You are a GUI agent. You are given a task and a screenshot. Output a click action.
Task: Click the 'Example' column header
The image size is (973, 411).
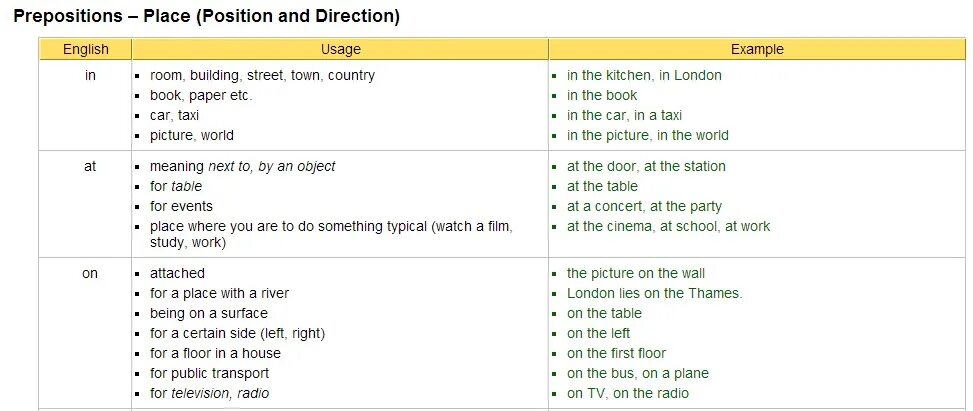coord(757,49)
